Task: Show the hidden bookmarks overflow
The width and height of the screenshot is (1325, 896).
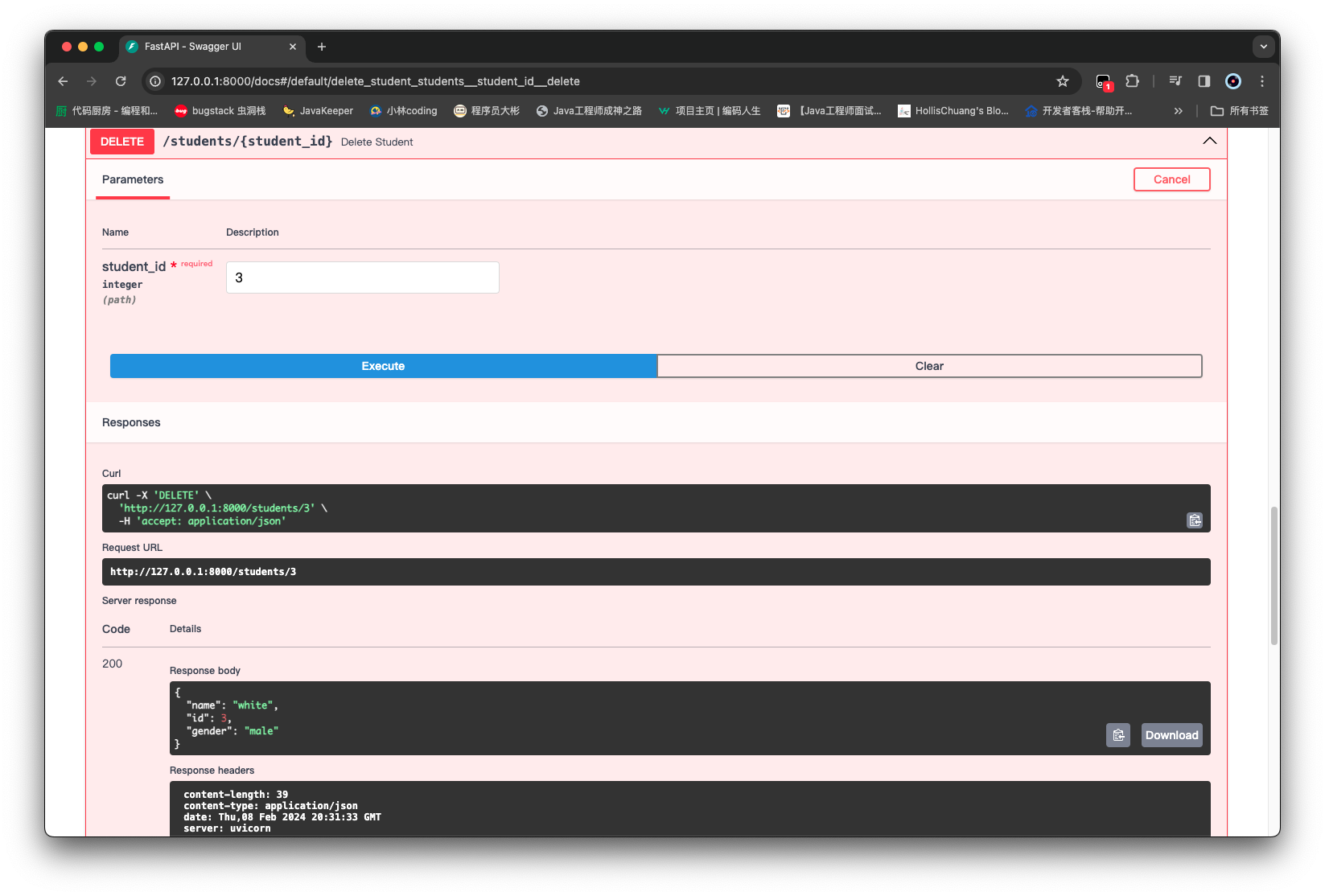Action: [1178, 111]
